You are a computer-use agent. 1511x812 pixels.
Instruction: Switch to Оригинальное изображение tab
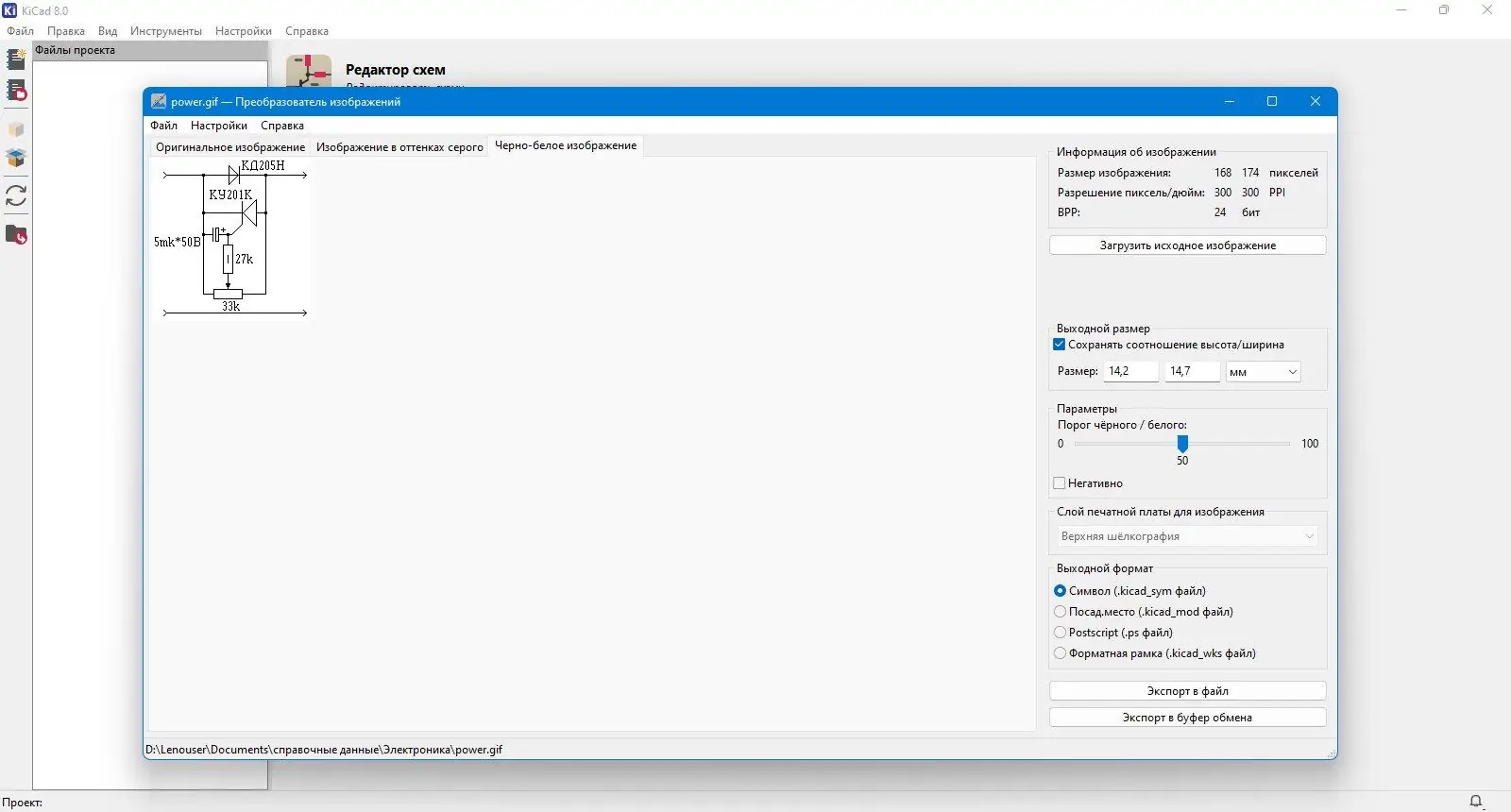(x=230, y=147)
